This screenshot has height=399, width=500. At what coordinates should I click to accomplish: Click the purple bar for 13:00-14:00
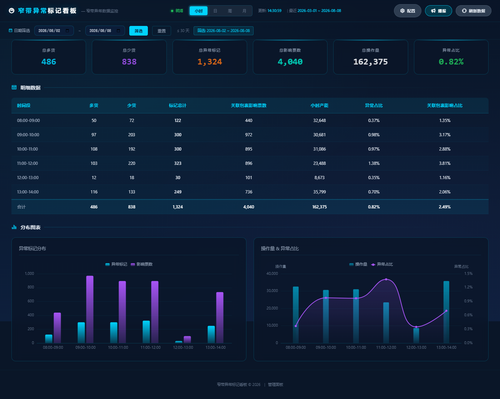(220, 318)
